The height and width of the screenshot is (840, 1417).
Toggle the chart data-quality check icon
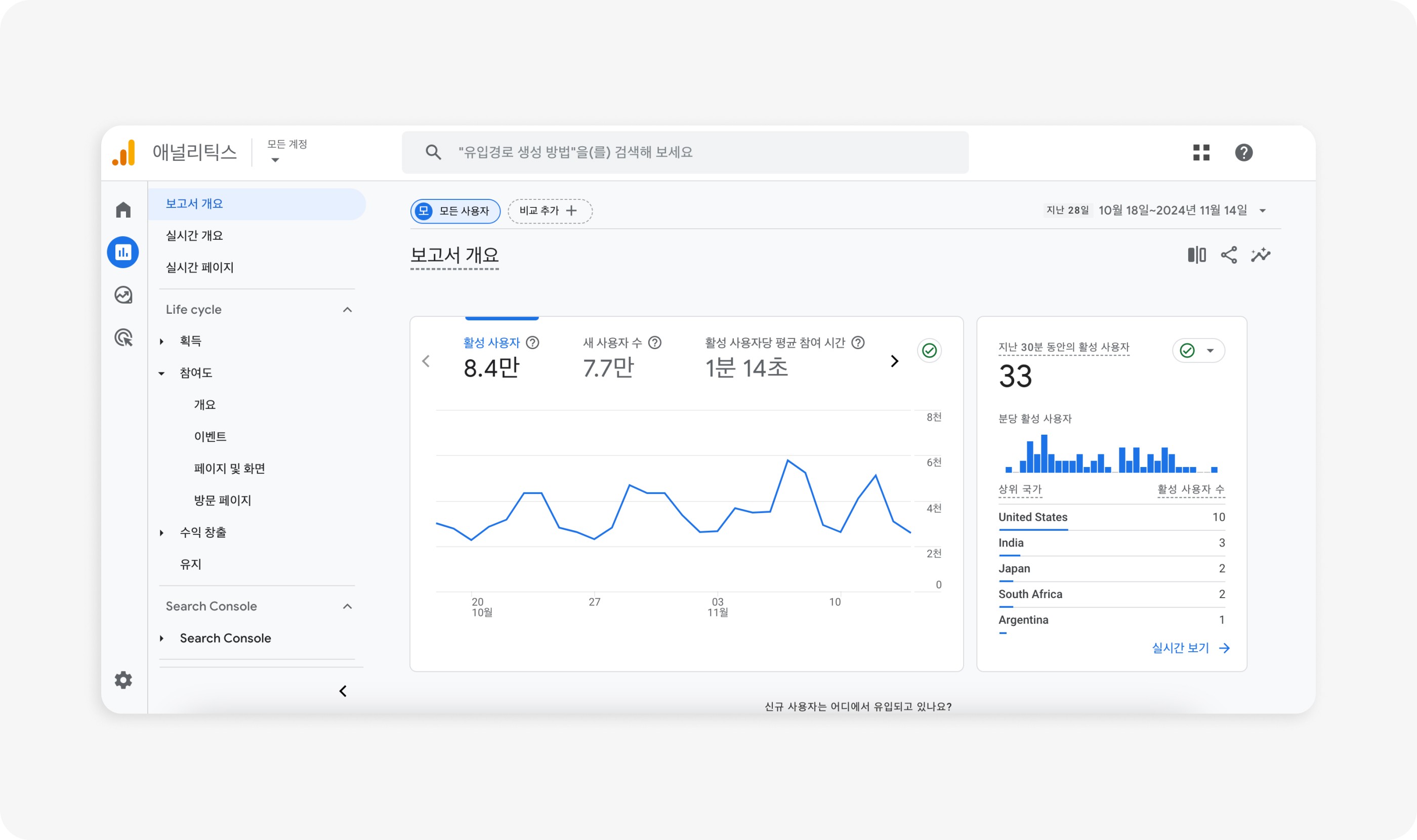[x=929, y=351]
